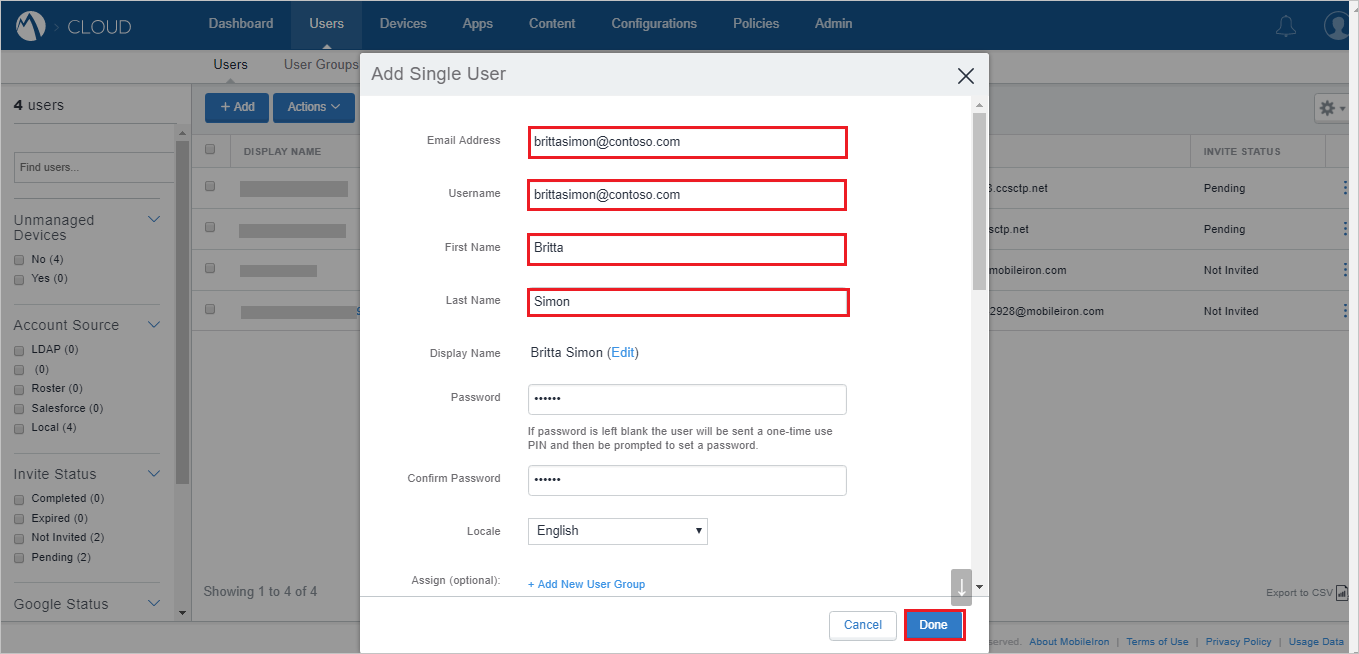
Task: Click Edit next to Display Name
Action: pyautogui.click(x=623, y=353)
